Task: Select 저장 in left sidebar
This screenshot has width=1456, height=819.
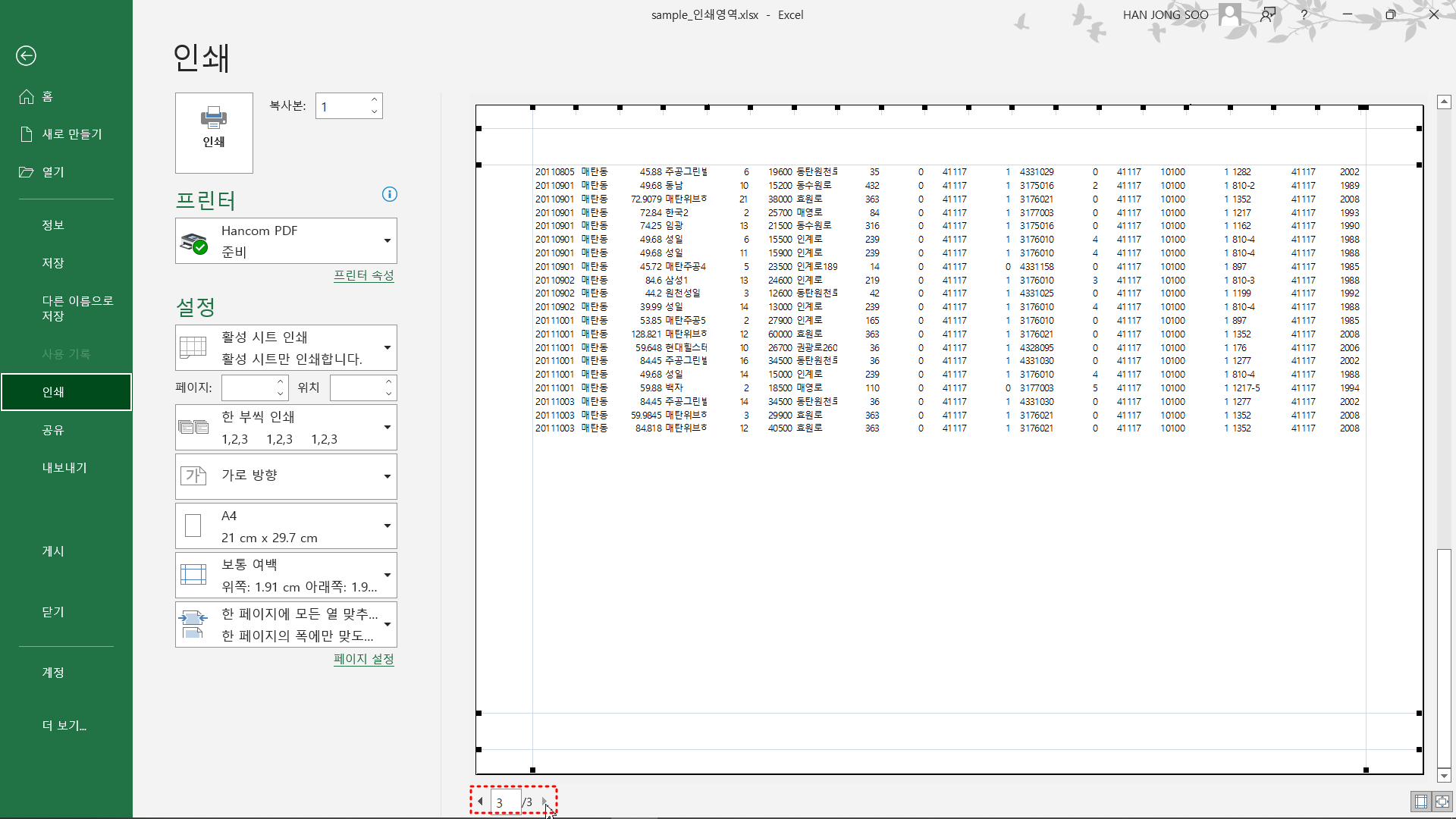Action: pos(53,263)
